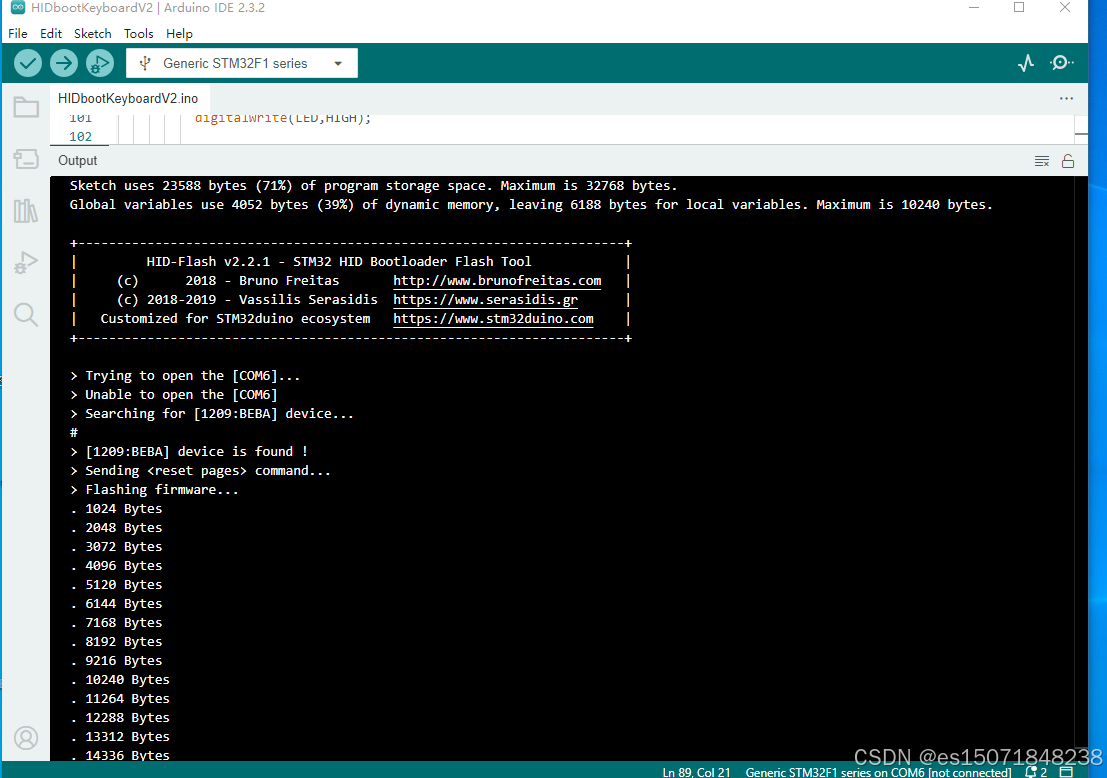Click the Verify sketch checkmark button
This screenshot has height=778, width=1107.
coord(28,64)
